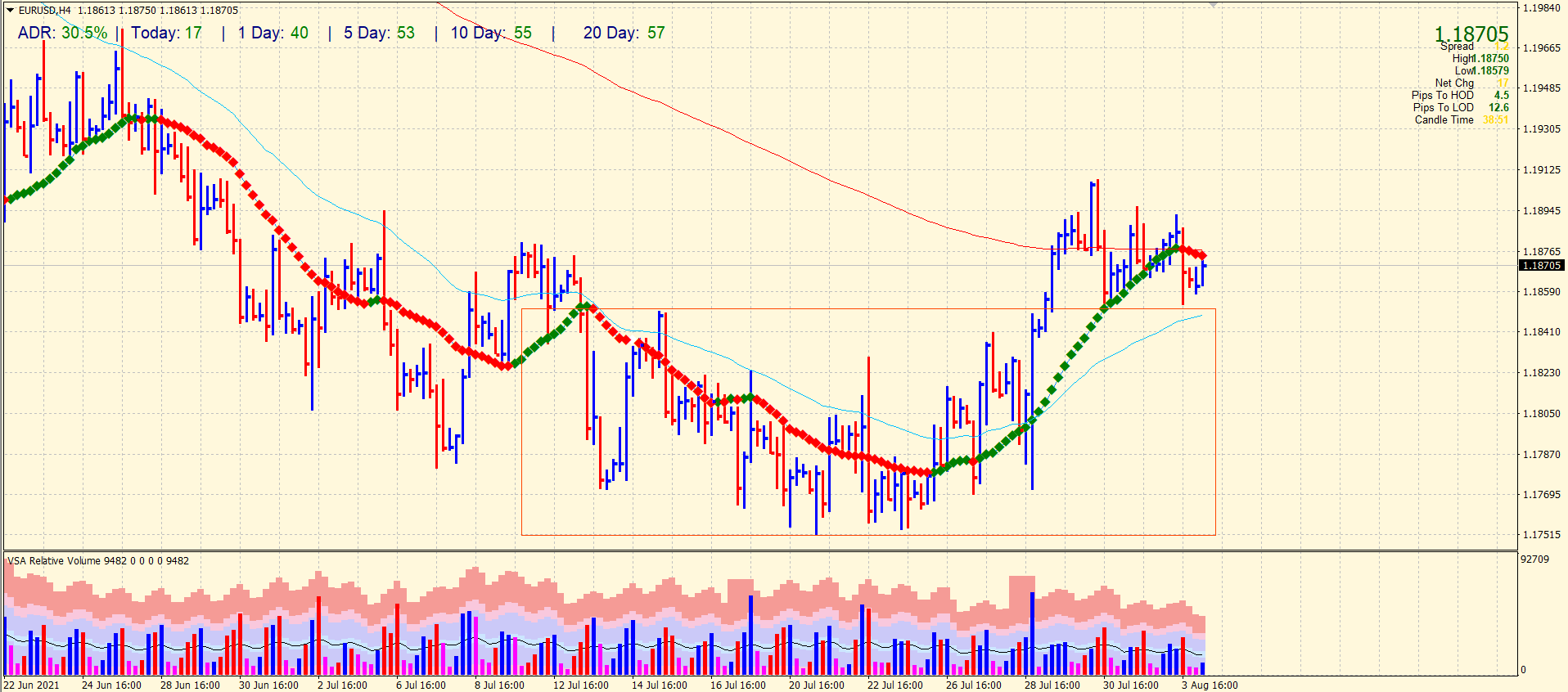Click the 1.17515 price axis label
Viewport: 1568px width, 692px height.
click(x=1541, y=535)
